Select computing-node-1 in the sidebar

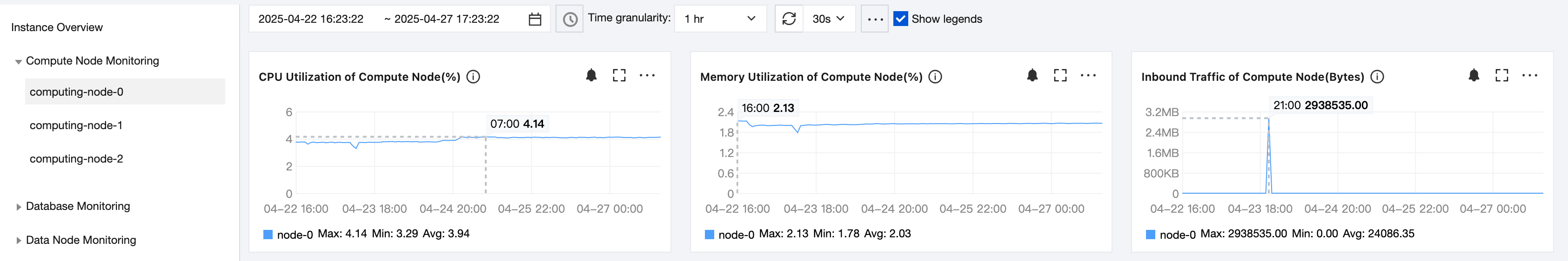point(76,126)
